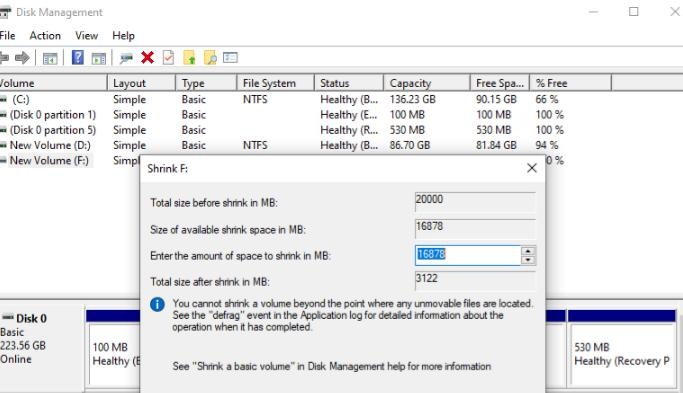Screen dimensions: 683x393
Task: Sort by the Capacity column header
Action: [x=427, y=83]
